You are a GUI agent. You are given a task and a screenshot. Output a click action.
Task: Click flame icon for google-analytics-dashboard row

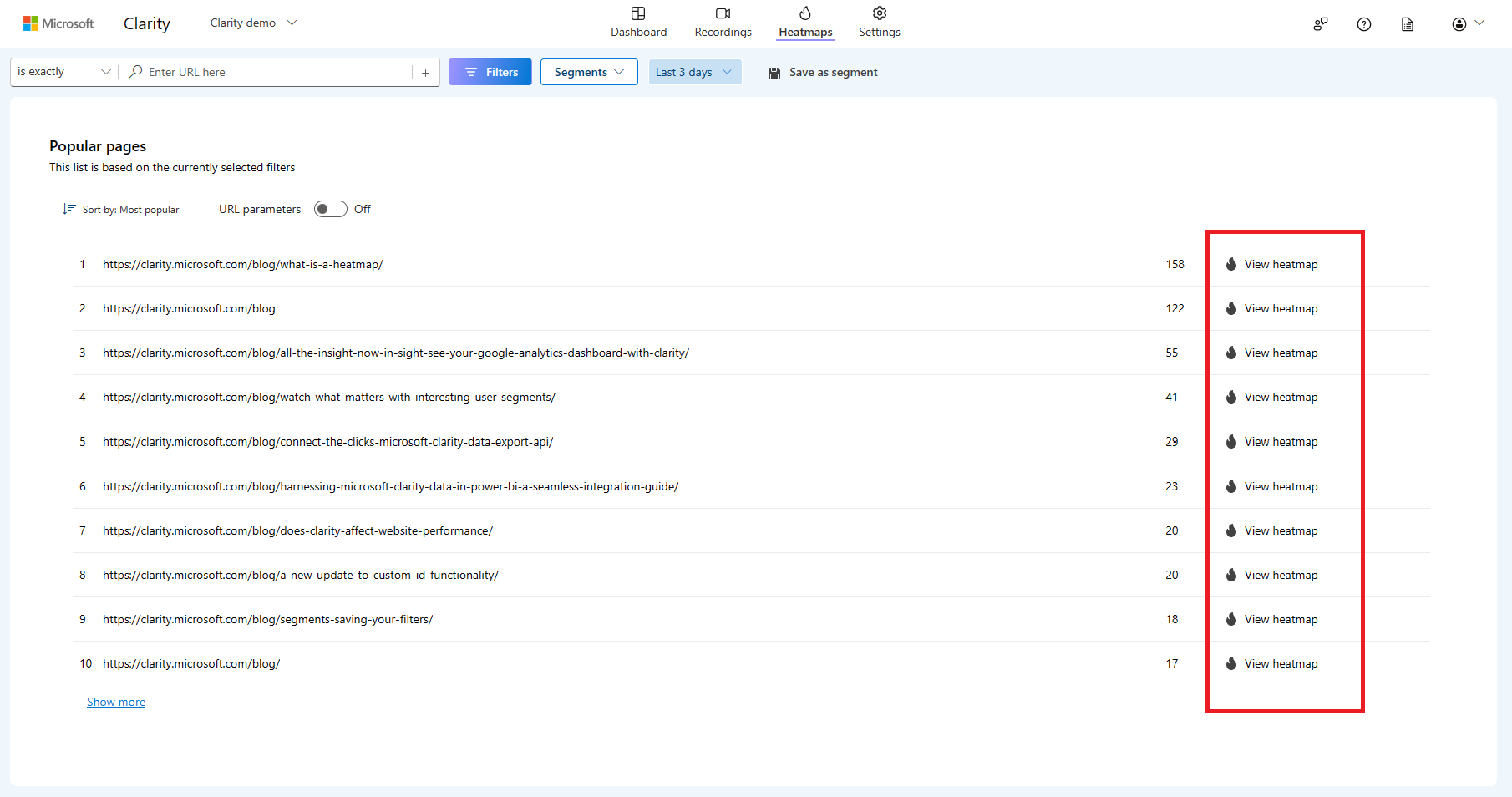pos(1230,353)
